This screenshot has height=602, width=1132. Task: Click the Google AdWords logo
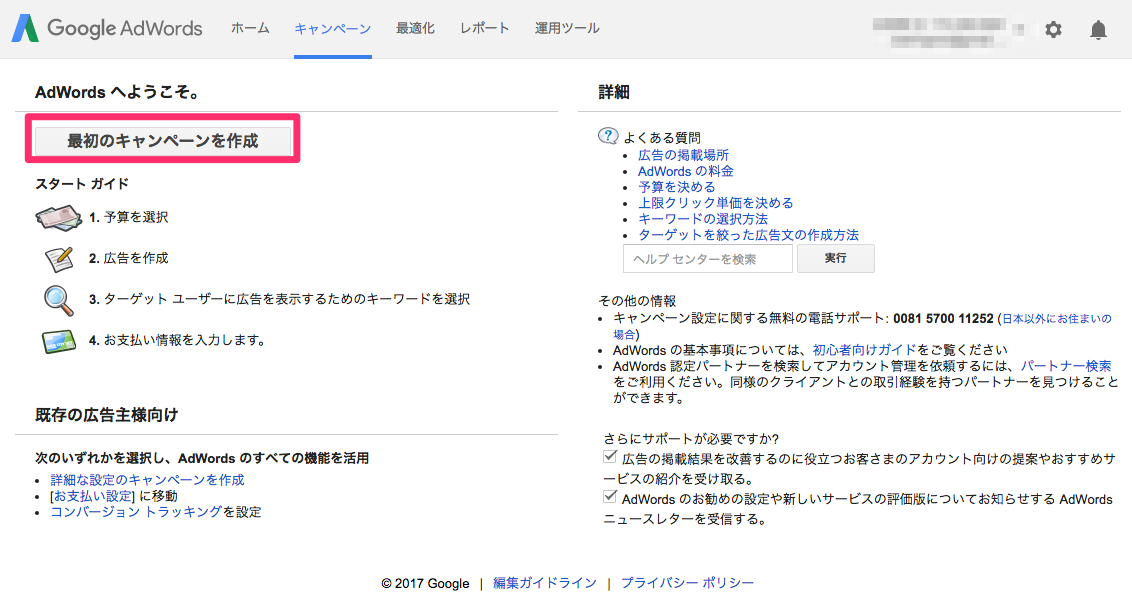coord(107,28)
